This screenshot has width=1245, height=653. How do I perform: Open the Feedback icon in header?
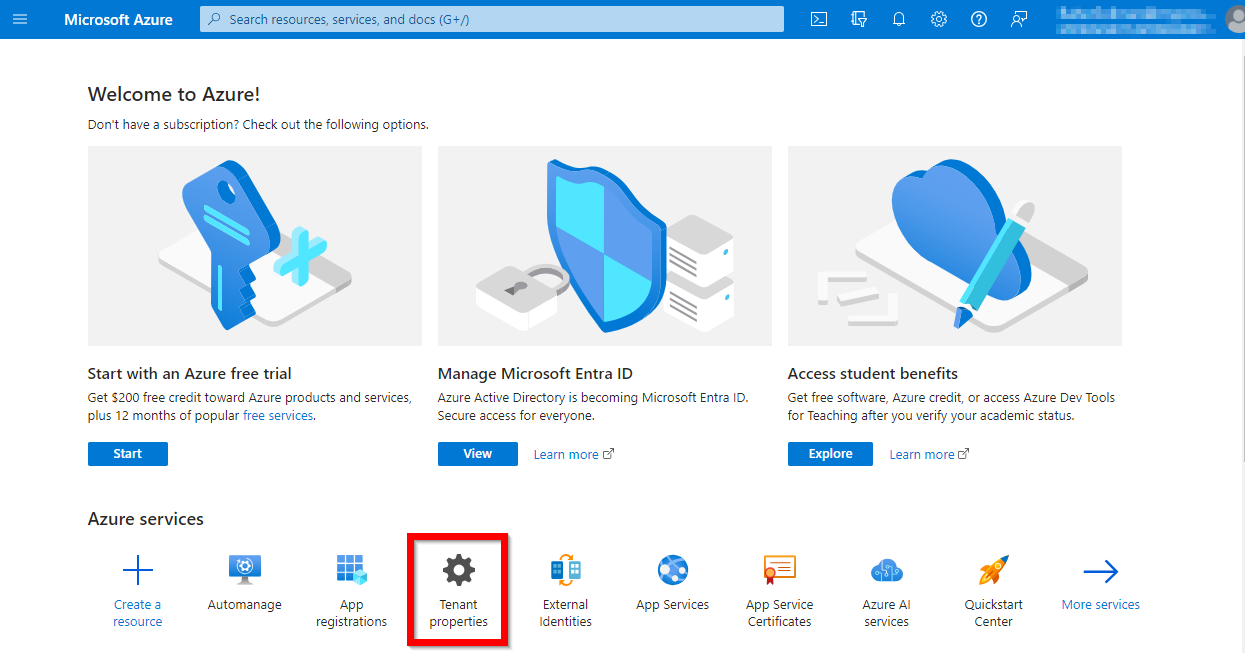(x=1019, y=19)
